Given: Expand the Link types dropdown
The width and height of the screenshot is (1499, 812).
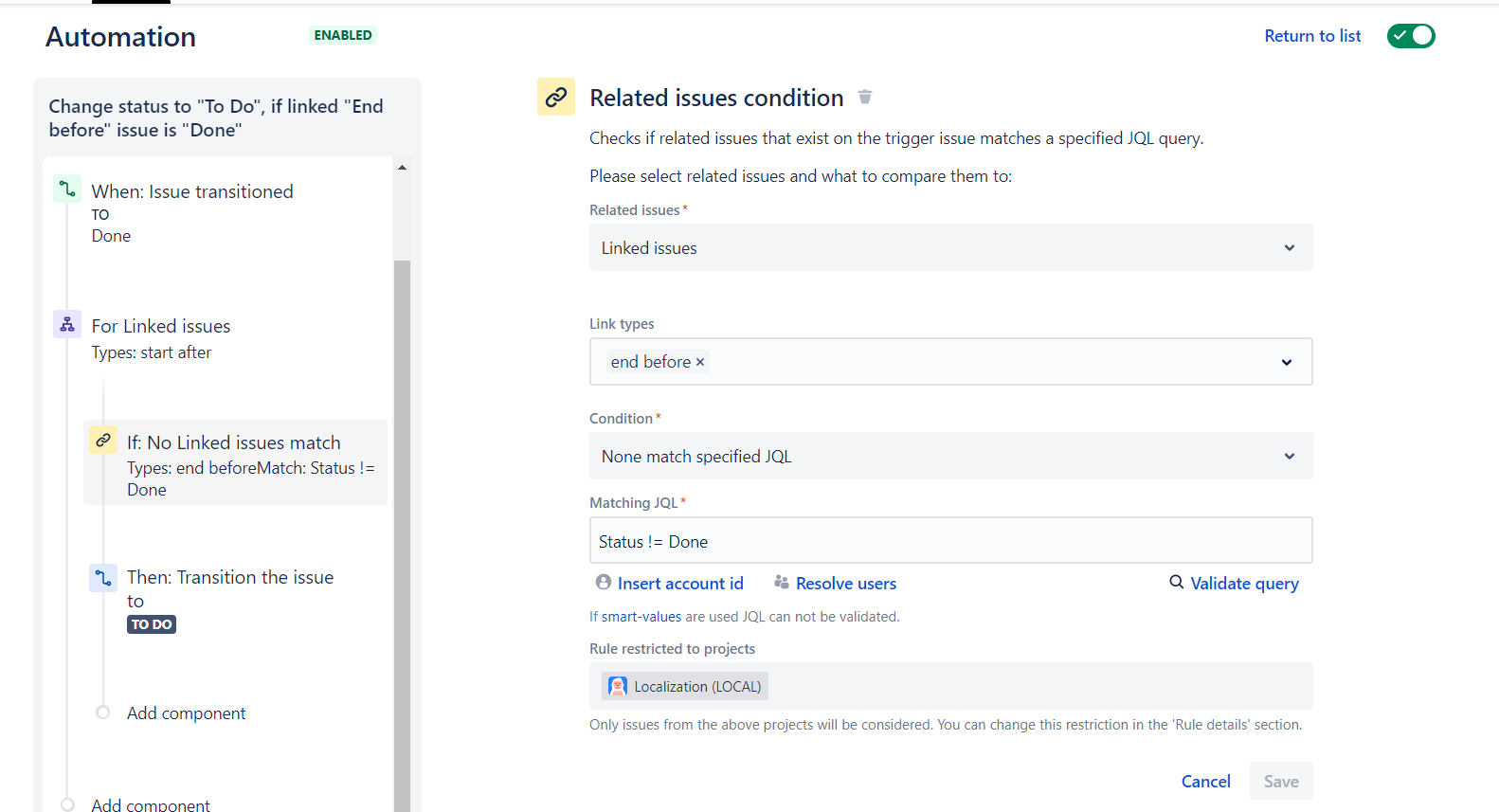Looking at the screenshot, I should click(1286, 362).
